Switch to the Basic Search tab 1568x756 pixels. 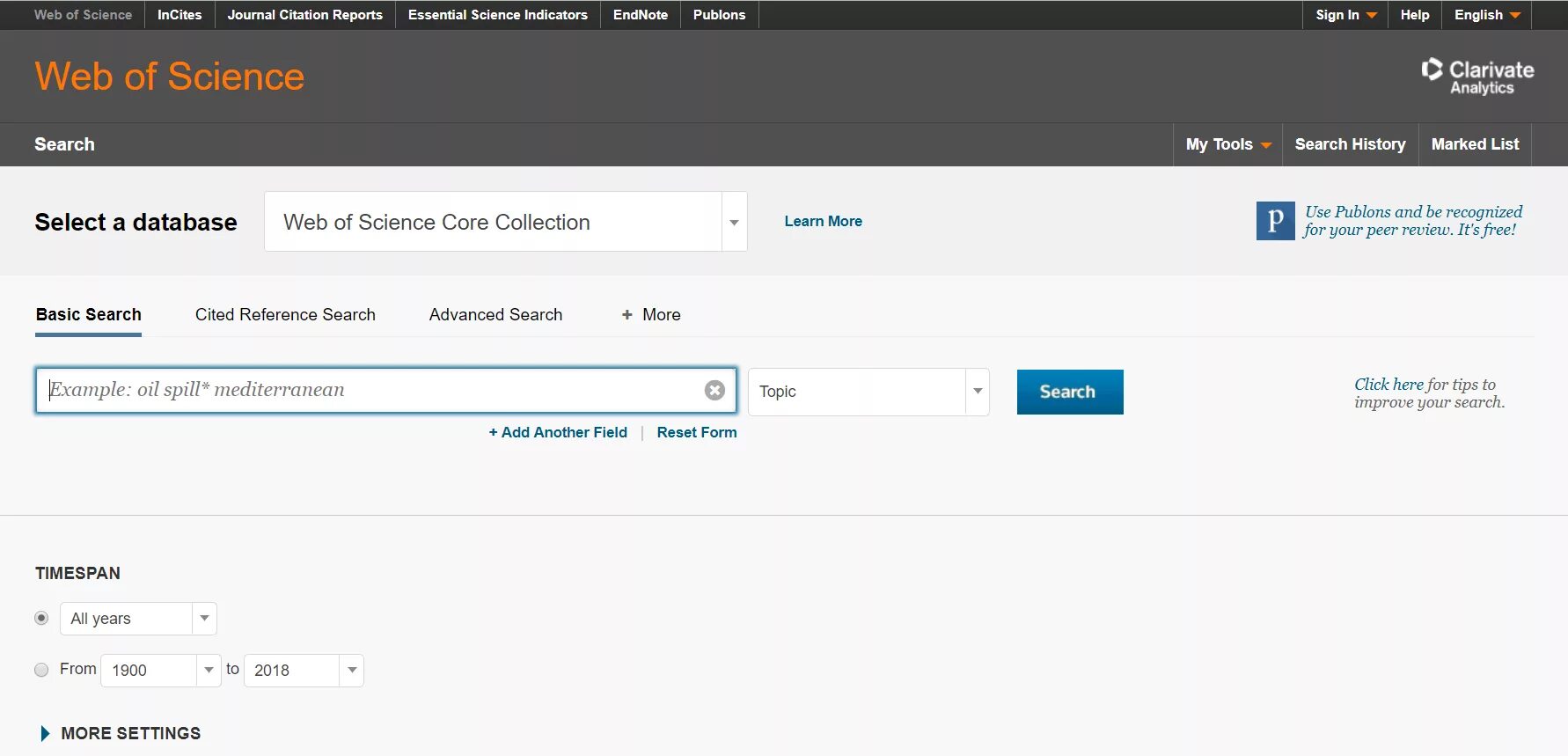(x=88, y=315)
